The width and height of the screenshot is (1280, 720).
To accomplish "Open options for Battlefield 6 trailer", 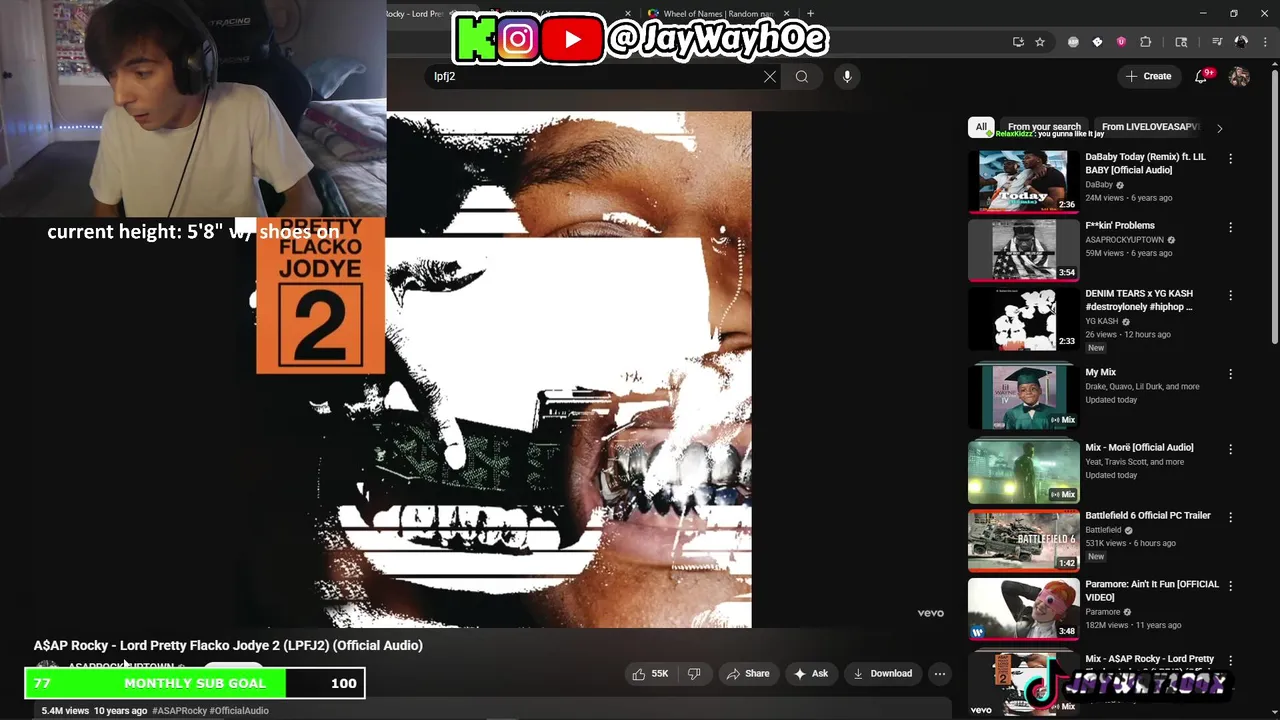I will coord(1230,517).
